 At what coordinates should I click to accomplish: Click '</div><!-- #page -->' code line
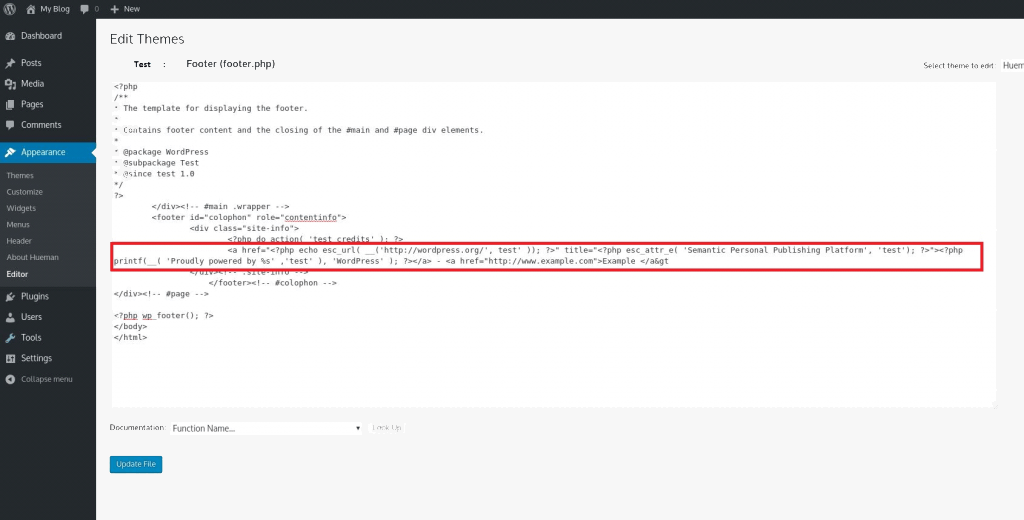pos(161,294)
